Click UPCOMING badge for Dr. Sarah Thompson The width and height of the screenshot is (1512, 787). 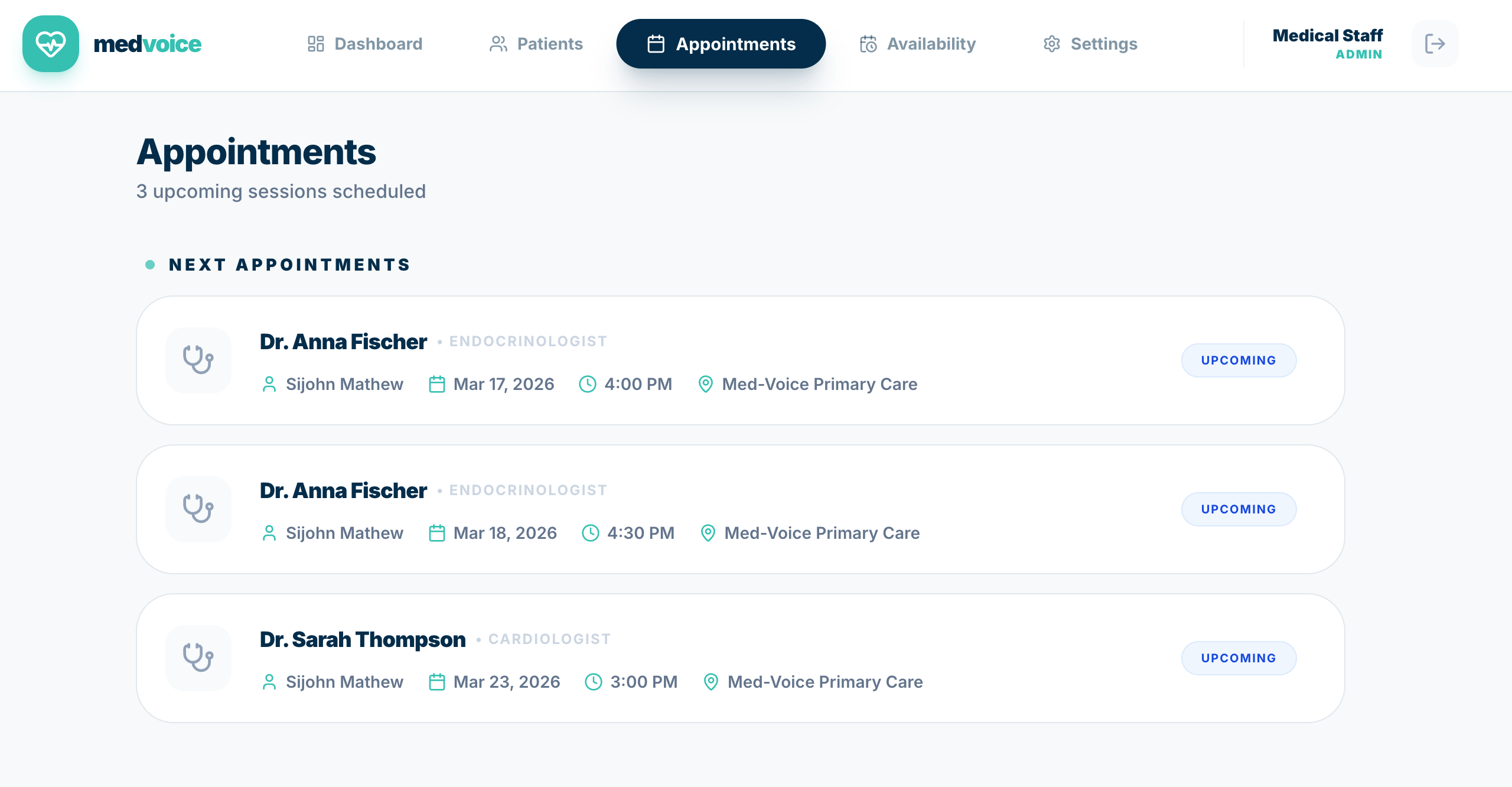pyautogui.click(x=1239, y=658)
